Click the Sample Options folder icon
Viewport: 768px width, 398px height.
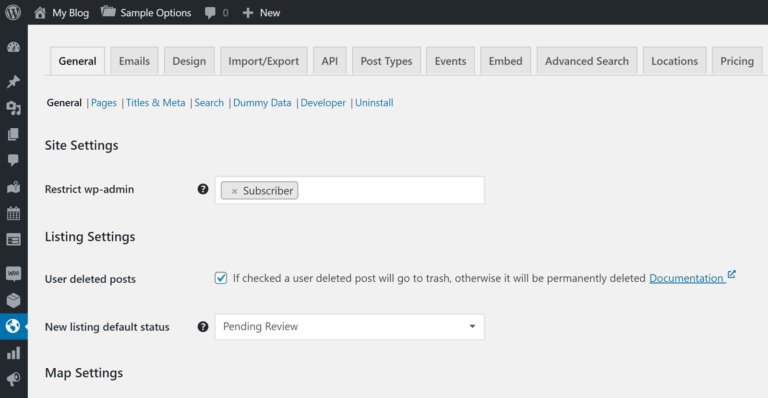click(108, 12)
